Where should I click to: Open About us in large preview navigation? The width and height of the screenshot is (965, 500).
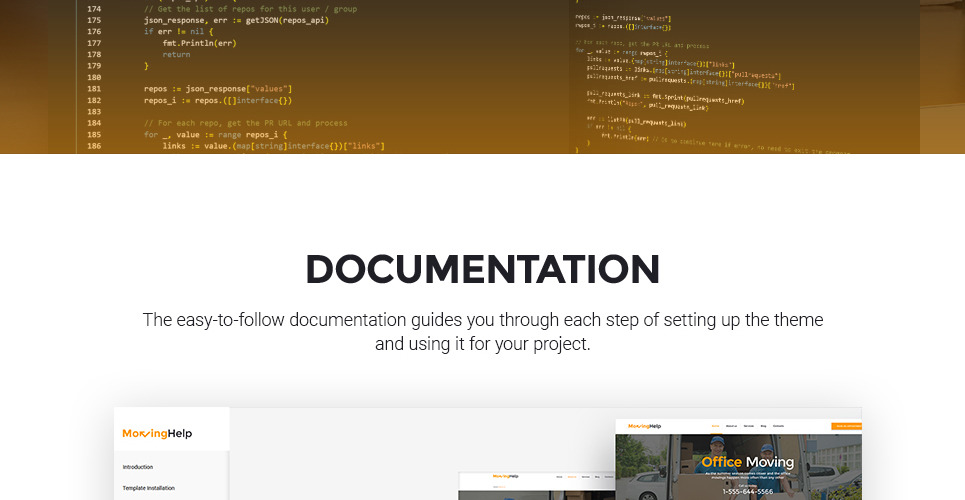732,426
